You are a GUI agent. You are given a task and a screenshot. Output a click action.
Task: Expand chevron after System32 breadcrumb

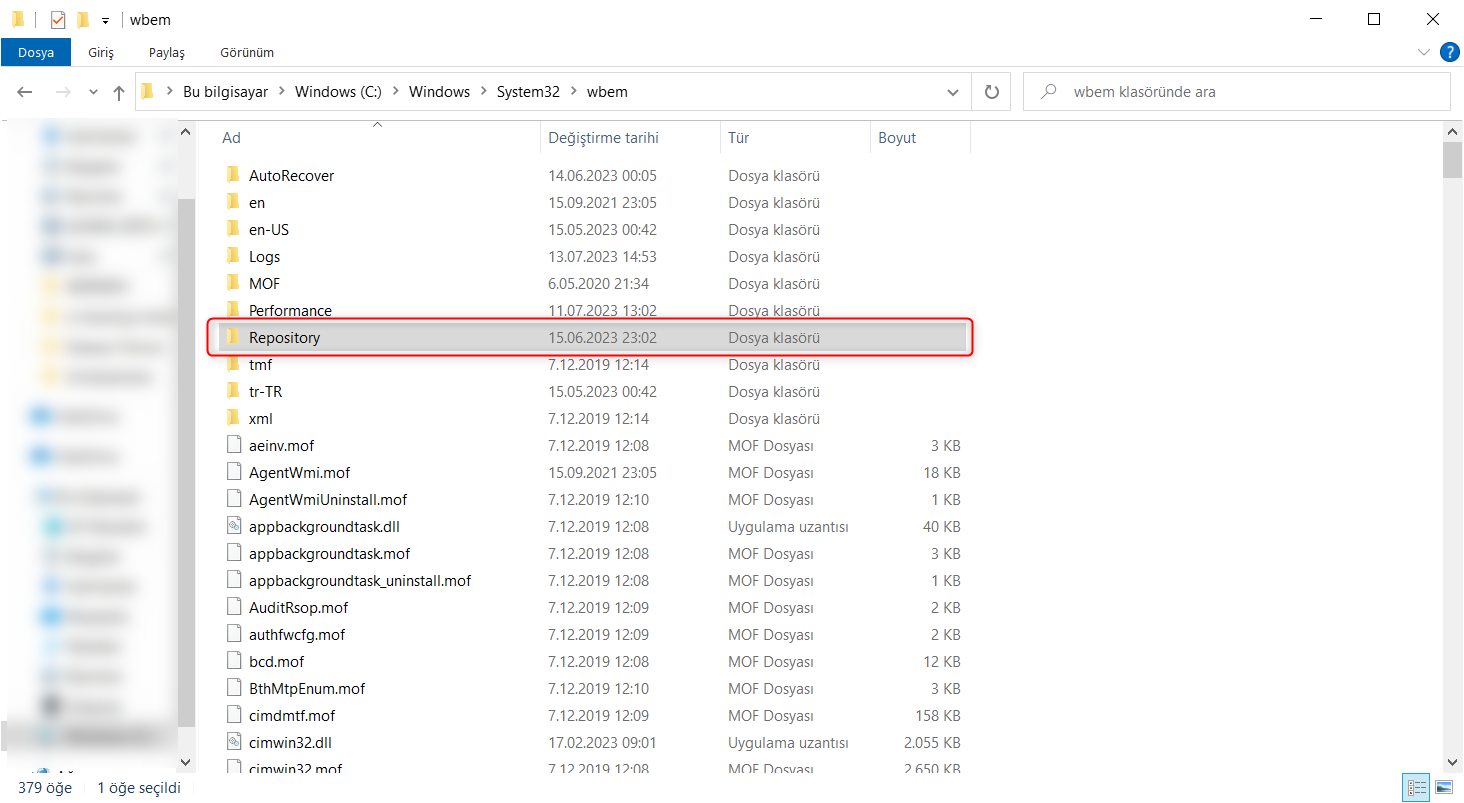pos(574,92)
